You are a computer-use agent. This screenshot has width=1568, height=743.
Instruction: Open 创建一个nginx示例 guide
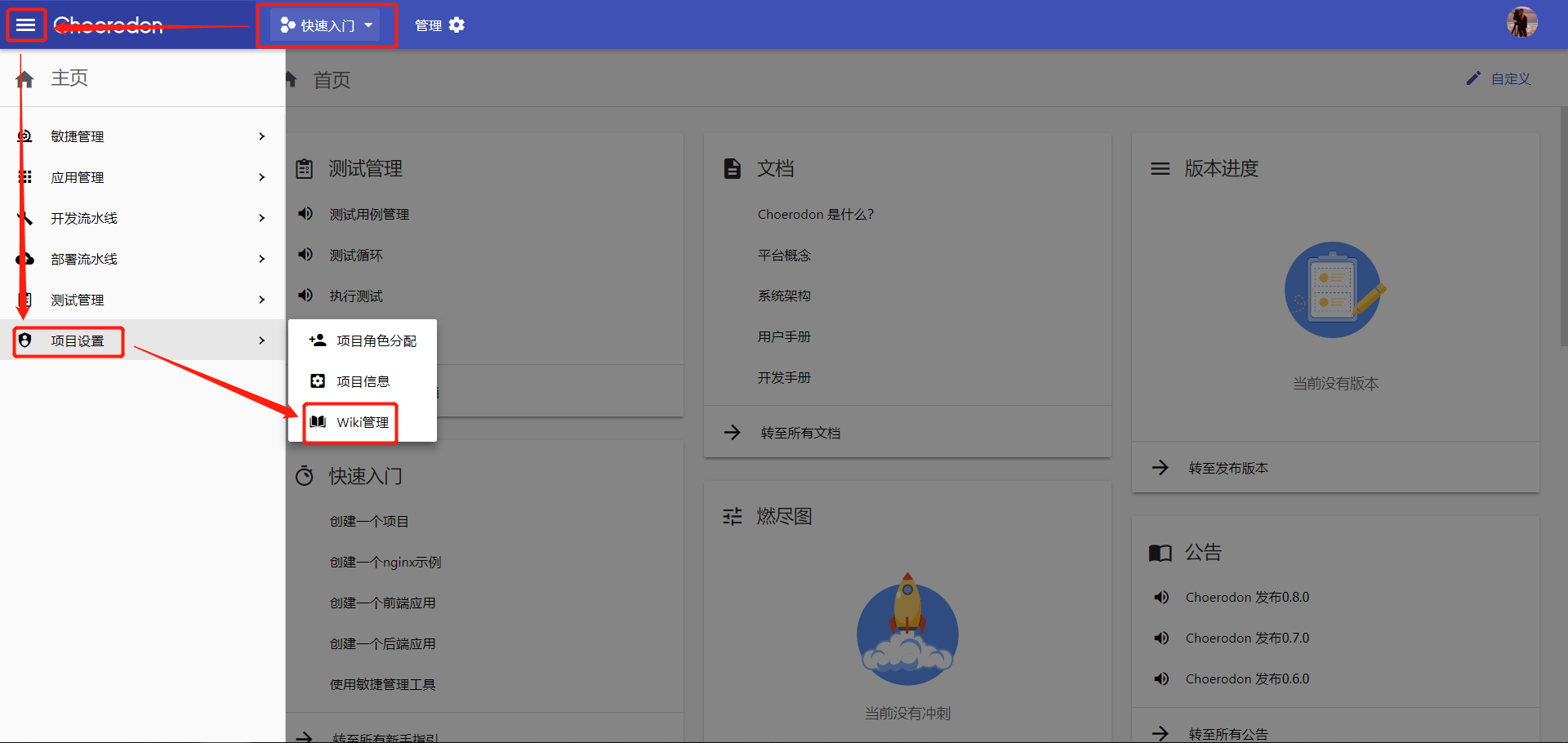coord(385,562)
